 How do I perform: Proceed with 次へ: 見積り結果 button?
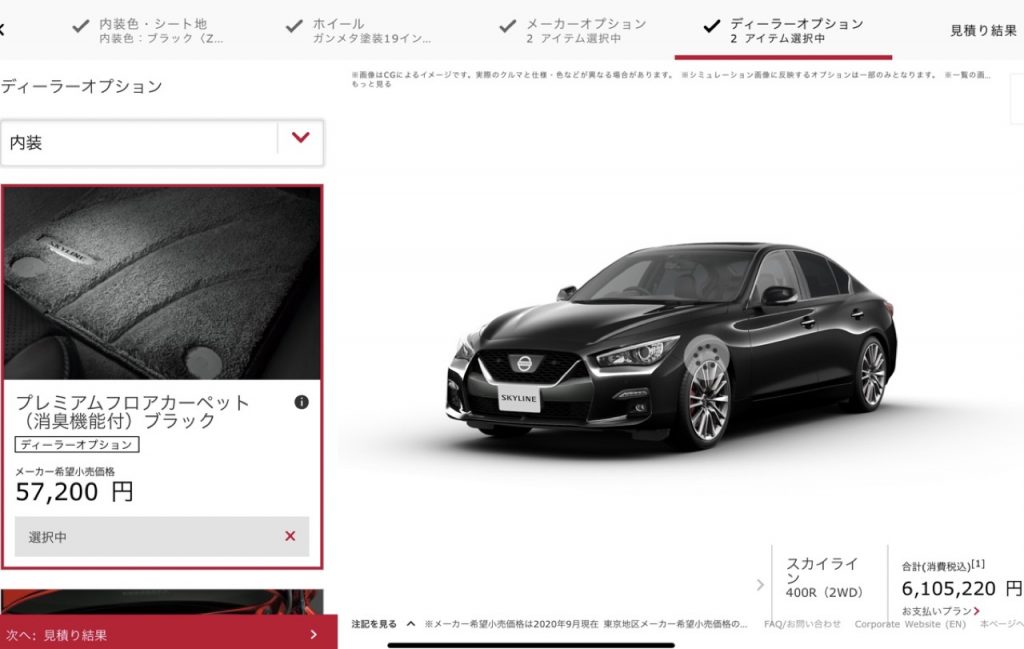point(168,634)
